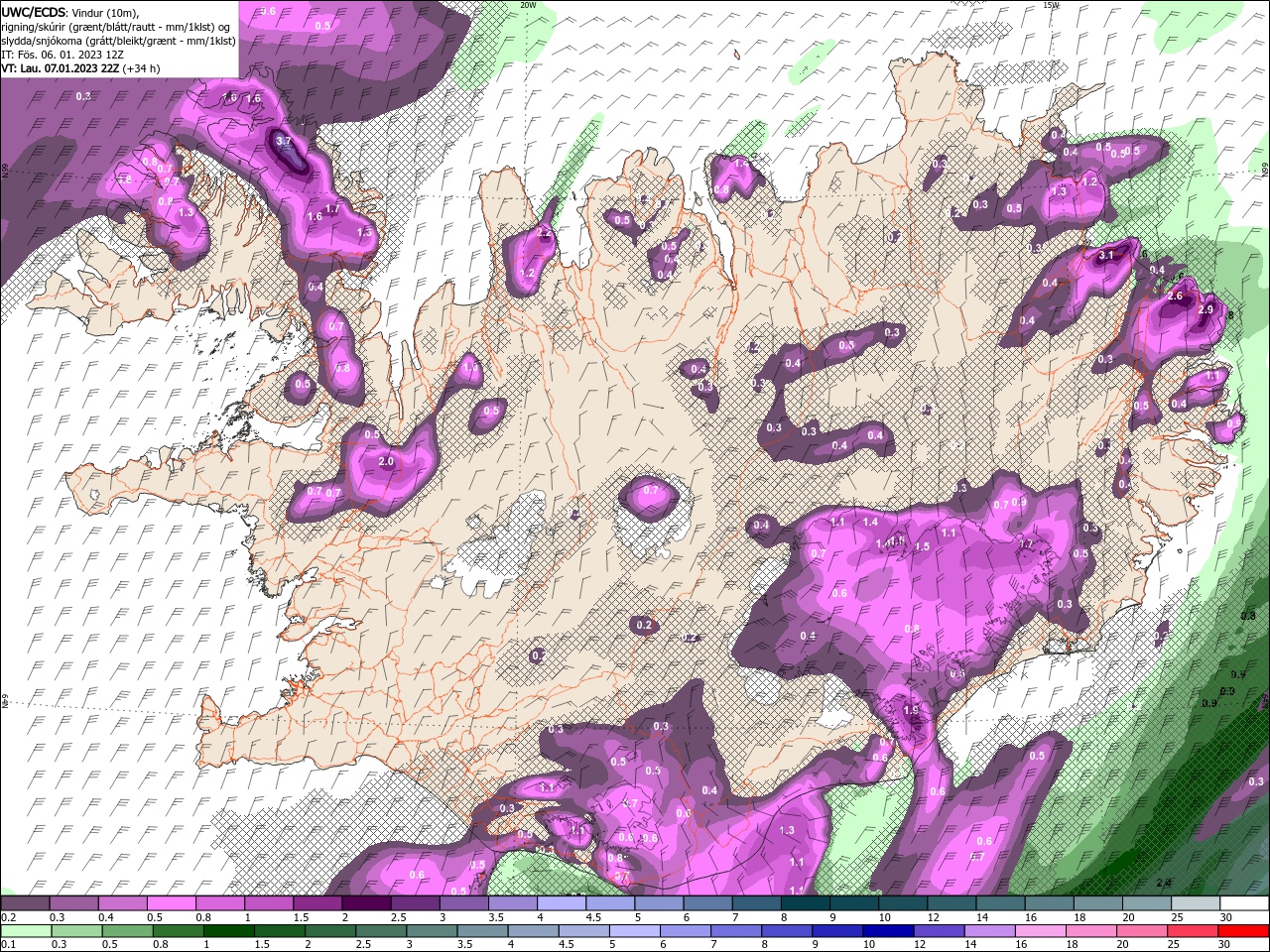Screen dimensions: 1270x952
Task: Pick the snow scale swatch starting at 3.5
Action: tap(513, 903)
